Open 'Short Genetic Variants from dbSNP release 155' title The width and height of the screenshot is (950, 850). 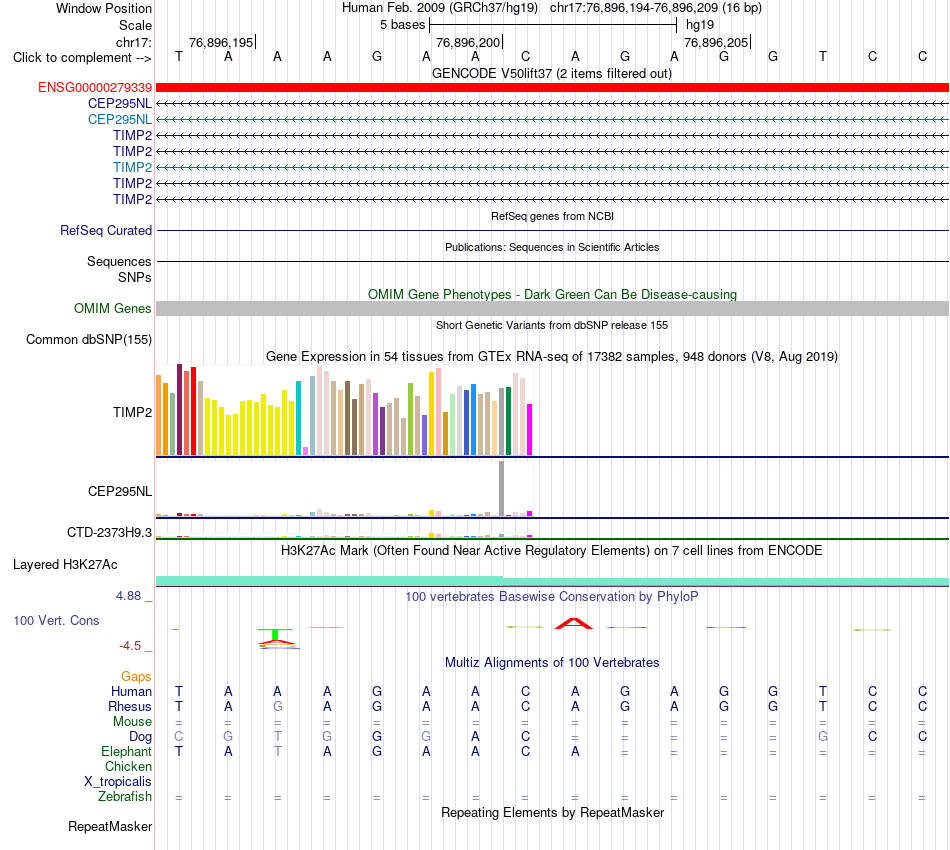552,325
